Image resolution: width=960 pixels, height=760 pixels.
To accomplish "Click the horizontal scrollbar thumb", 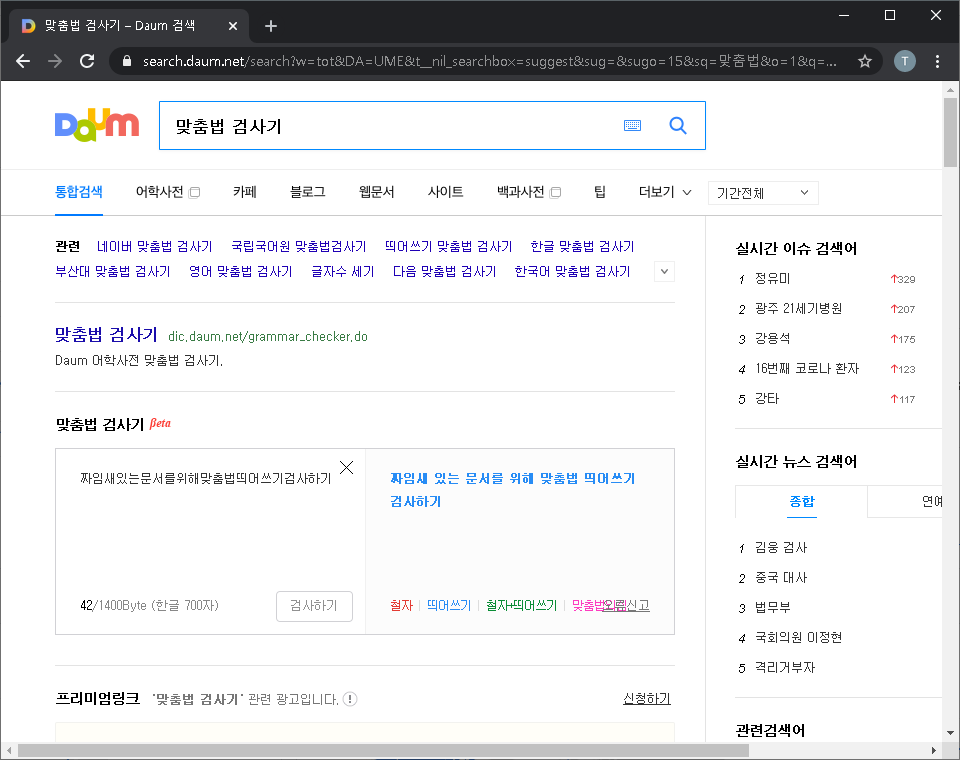I will click(383, 750).
